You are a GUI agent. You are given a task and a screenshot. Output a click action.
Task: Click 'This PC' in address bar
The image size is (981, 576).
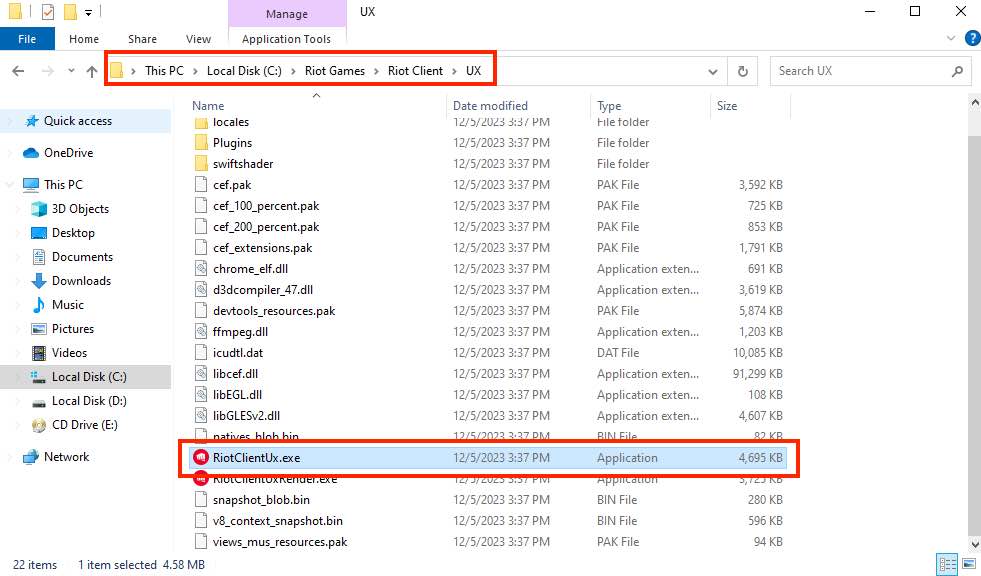(x=165, y=71)
